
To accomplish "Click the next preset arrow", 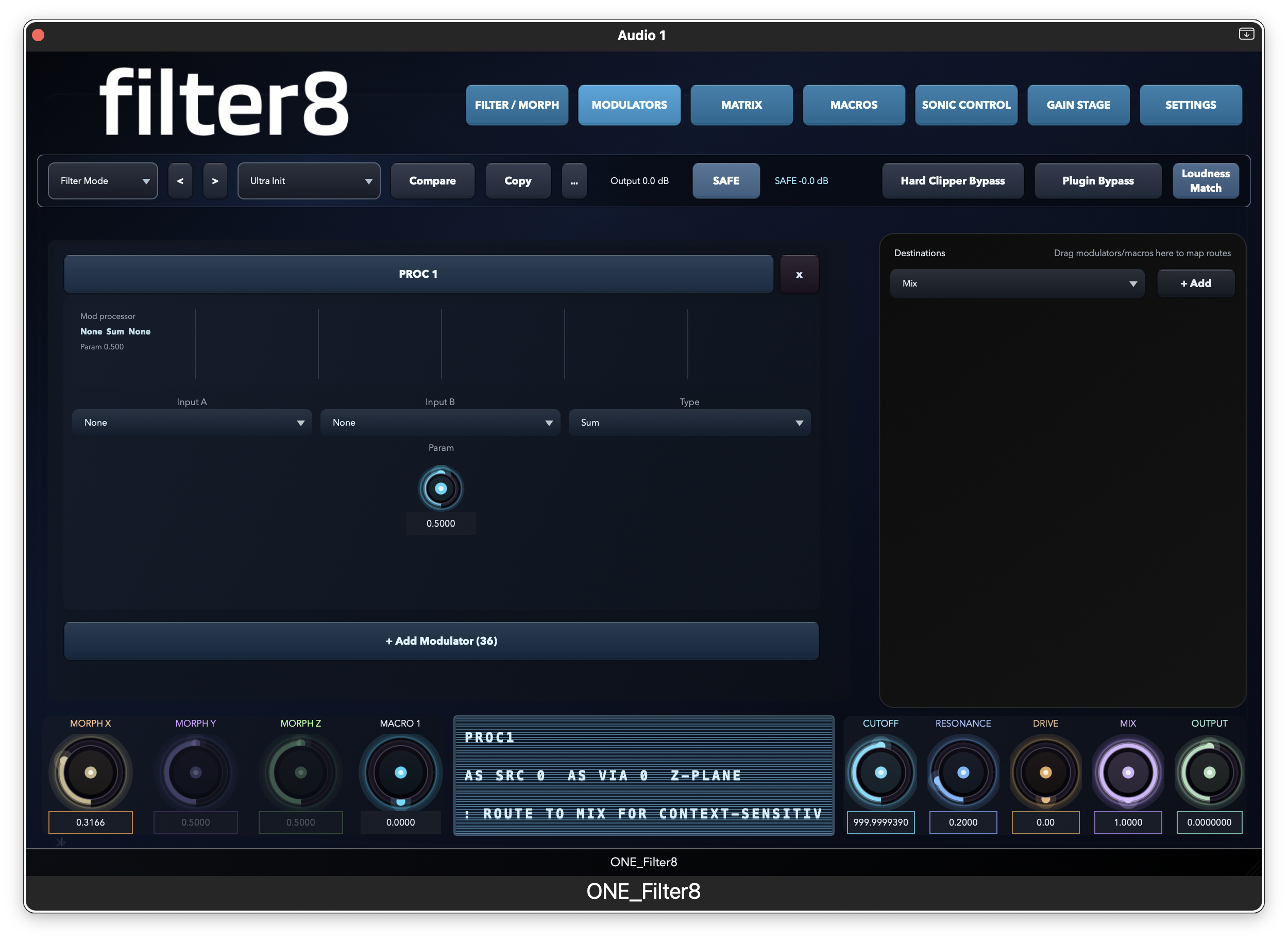I will 215,180.
